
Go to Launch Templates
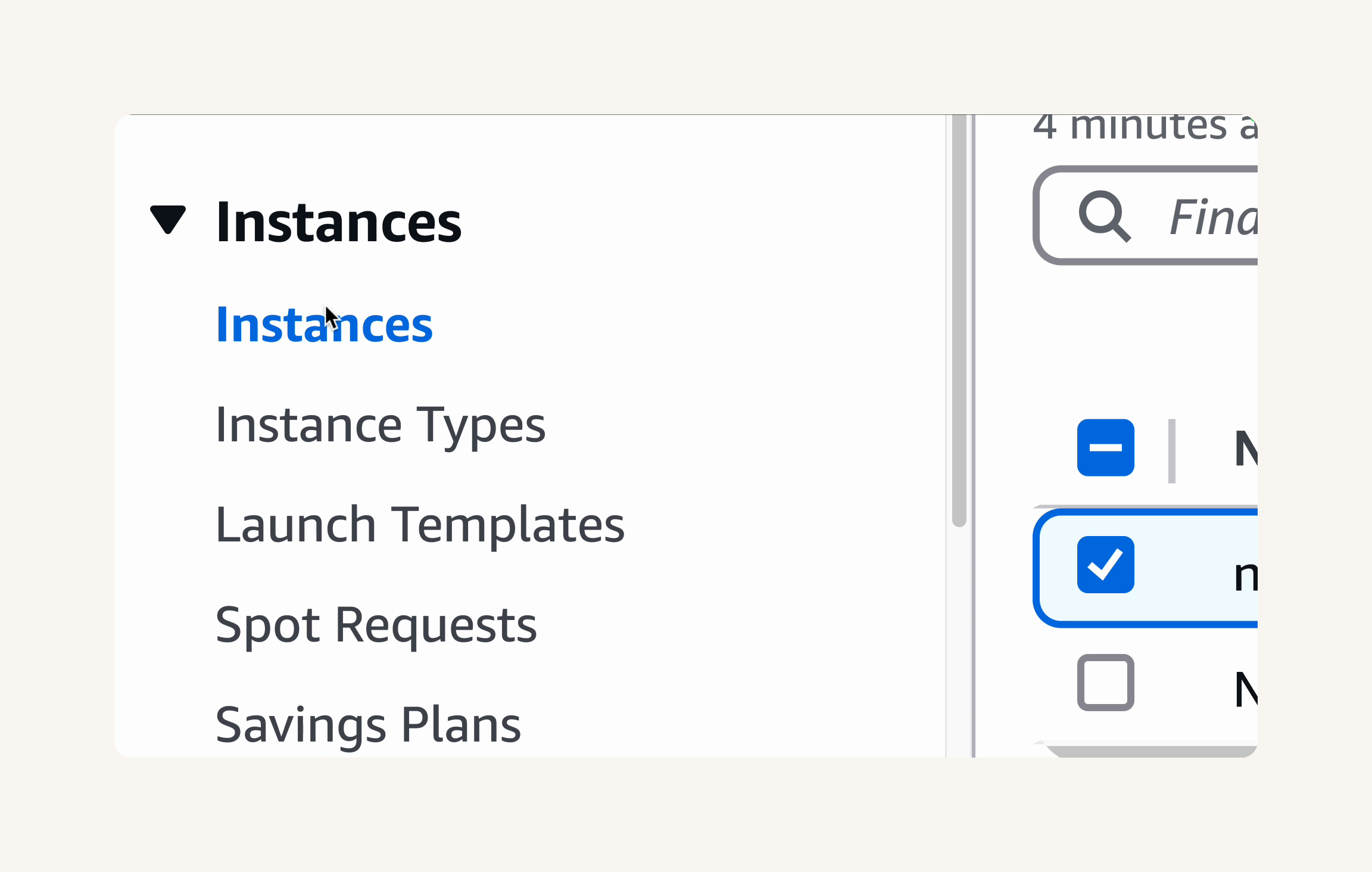420,525
